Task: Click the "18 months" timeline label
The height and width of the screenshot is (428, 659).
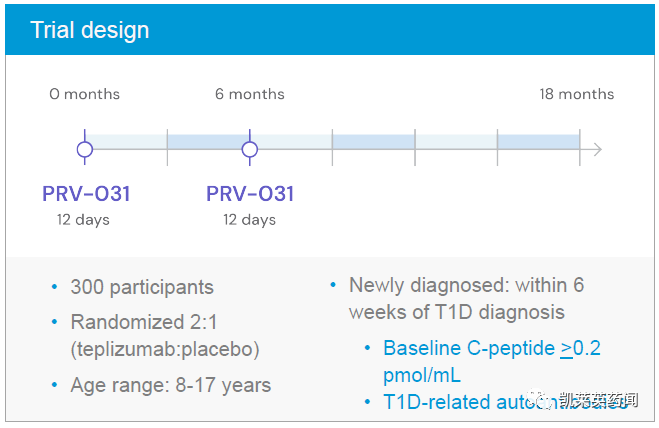Action: [577, 94]
